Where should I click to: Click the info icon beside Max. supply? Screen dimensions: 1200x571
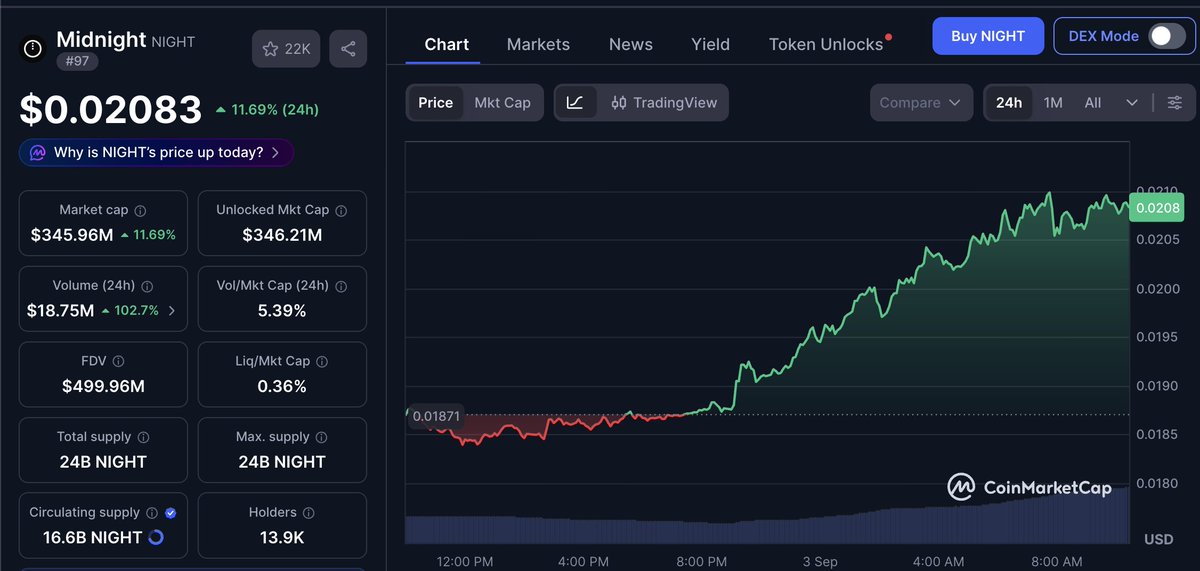click(322, 437)
